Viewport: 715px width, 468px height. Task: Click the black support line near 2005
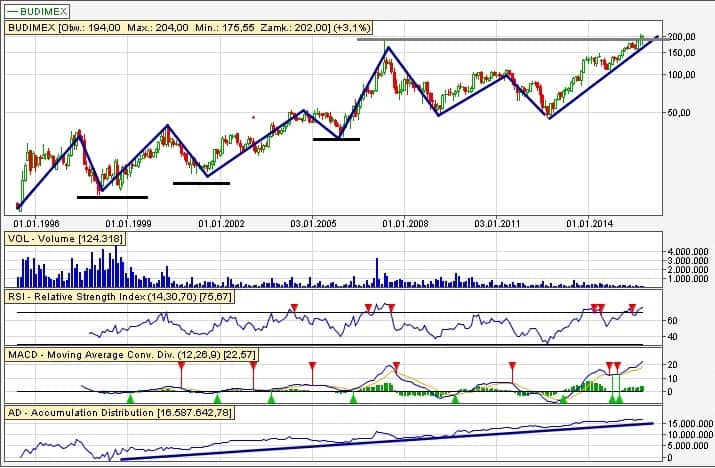coord(335,139)
